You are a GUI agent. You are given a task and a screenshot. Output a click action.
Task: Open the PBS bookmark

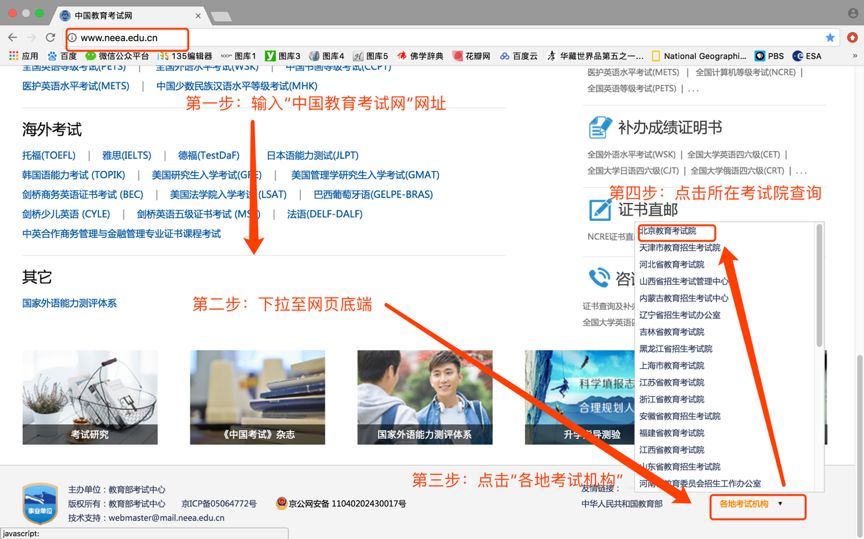769,56
